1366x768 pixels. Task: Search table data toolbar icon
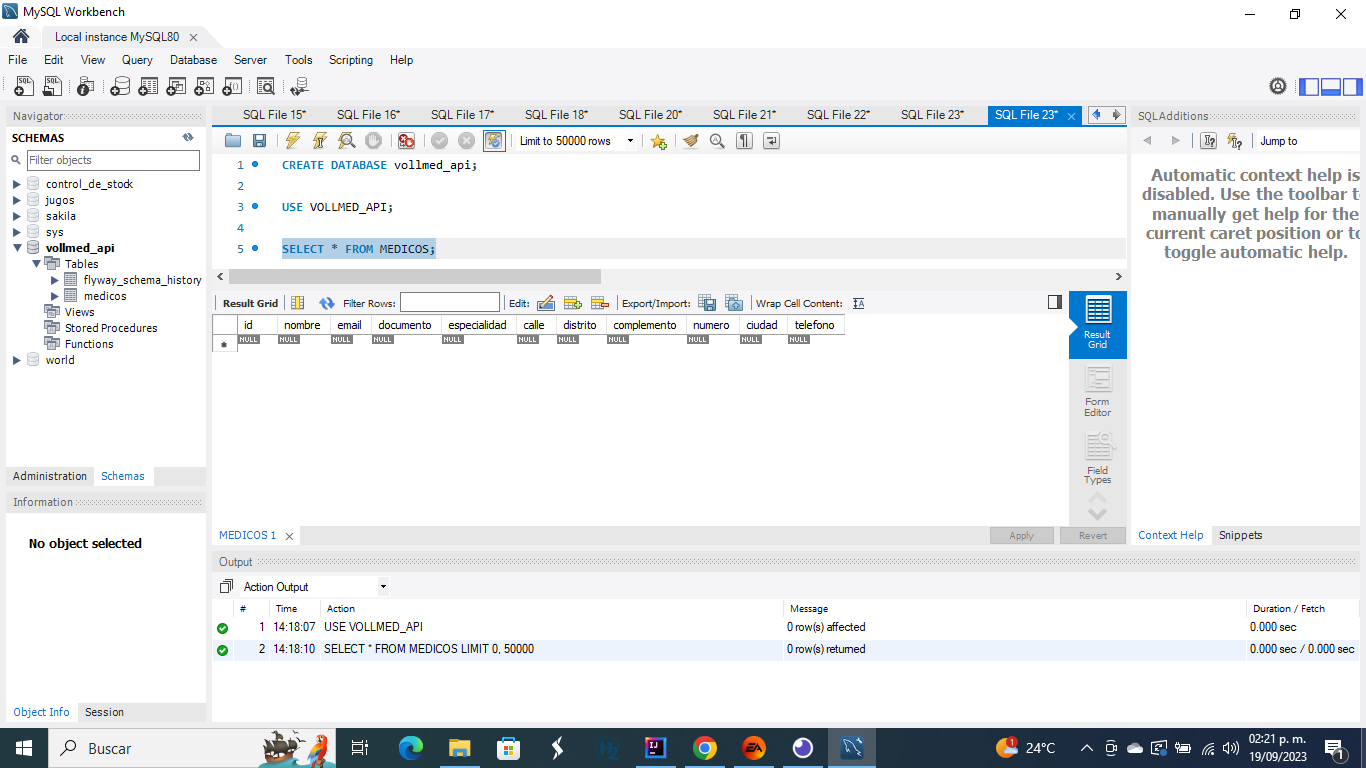pos(266,86)
